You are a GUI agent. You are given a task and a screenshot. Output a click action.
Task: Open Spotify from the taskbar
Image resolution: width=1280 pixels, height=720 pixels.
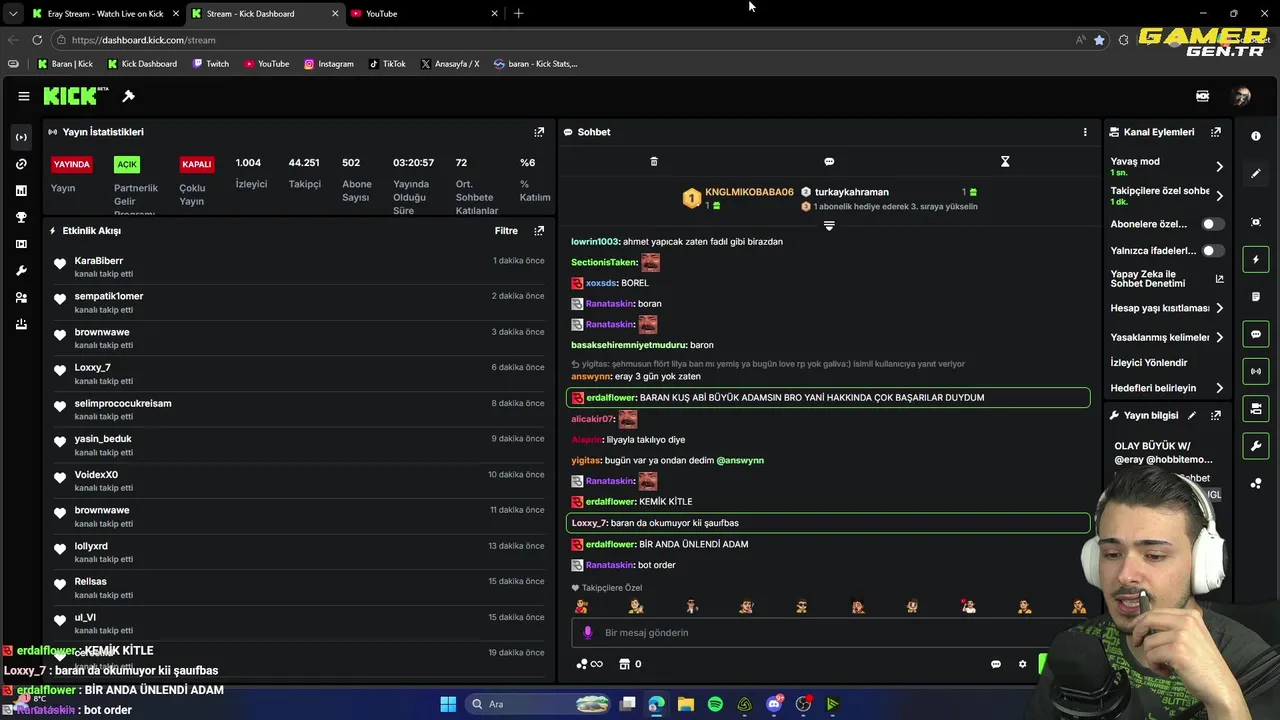click(x=715, y=704)
